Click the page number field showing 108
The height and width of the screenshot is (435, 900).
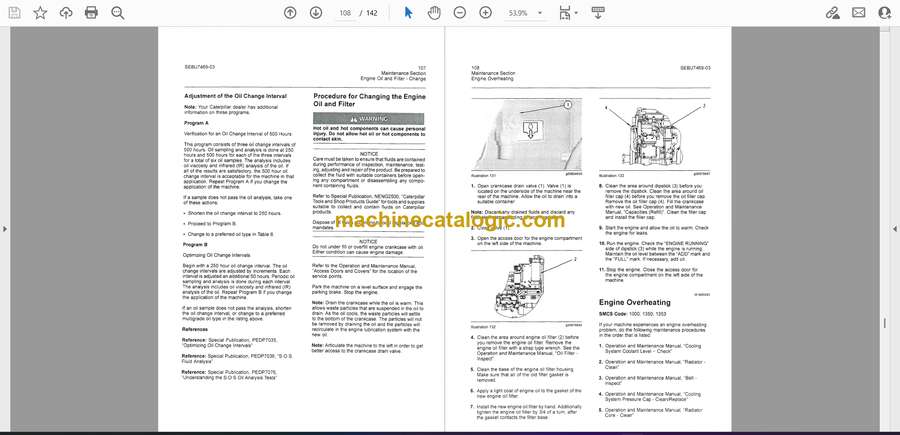pyautogui.click(x=345, y=13)
